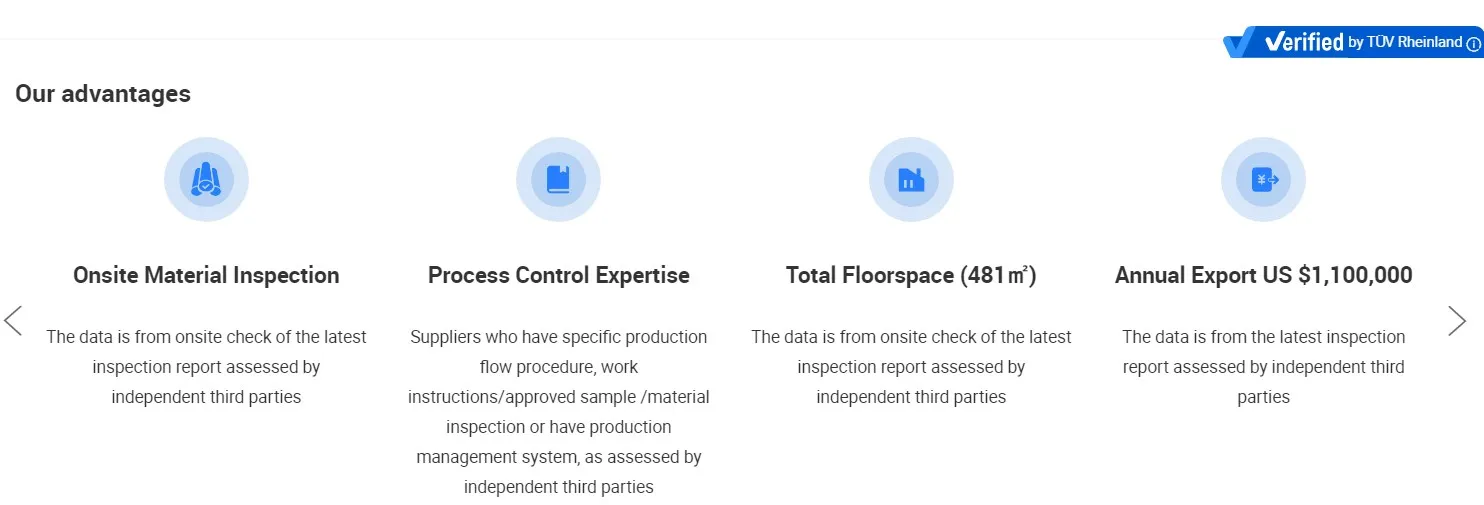Viewport: 1484px width, 505px height.
Task: Click the Total Floorspace (481㎡) heading
Action: coord(911,275)
